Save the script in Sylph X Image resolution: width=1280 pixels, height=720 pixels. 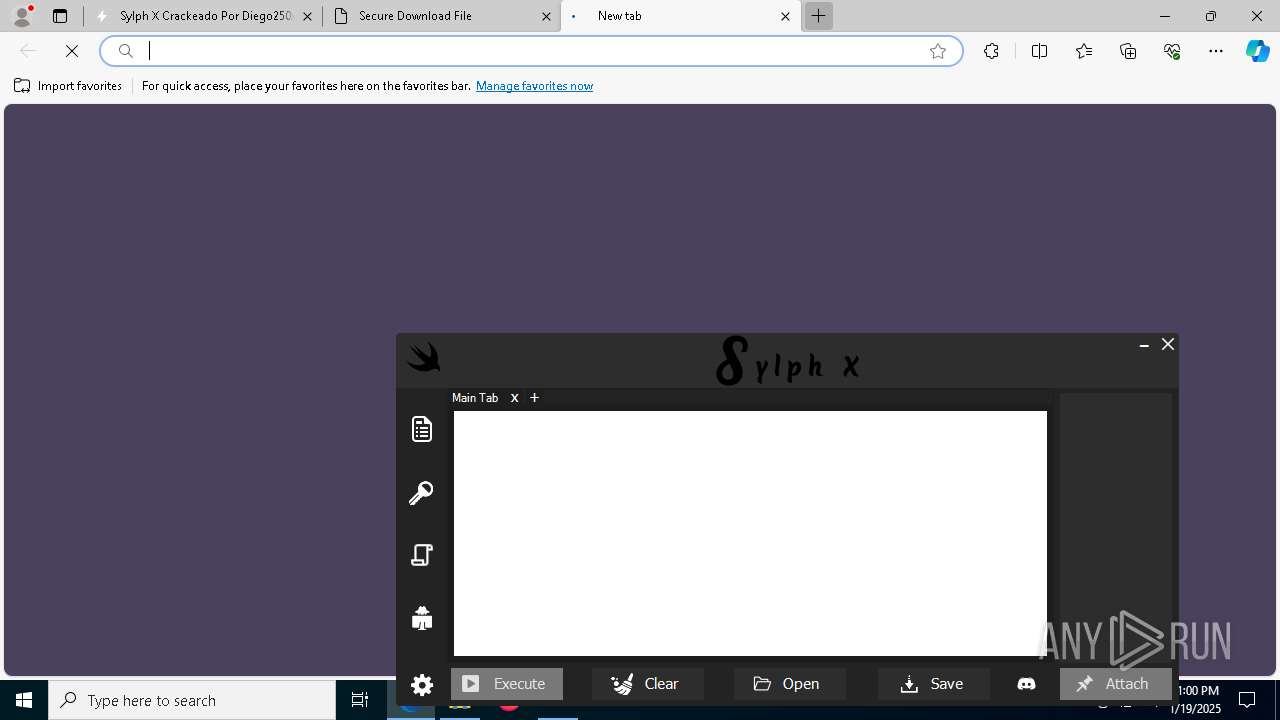pos(934,684)
